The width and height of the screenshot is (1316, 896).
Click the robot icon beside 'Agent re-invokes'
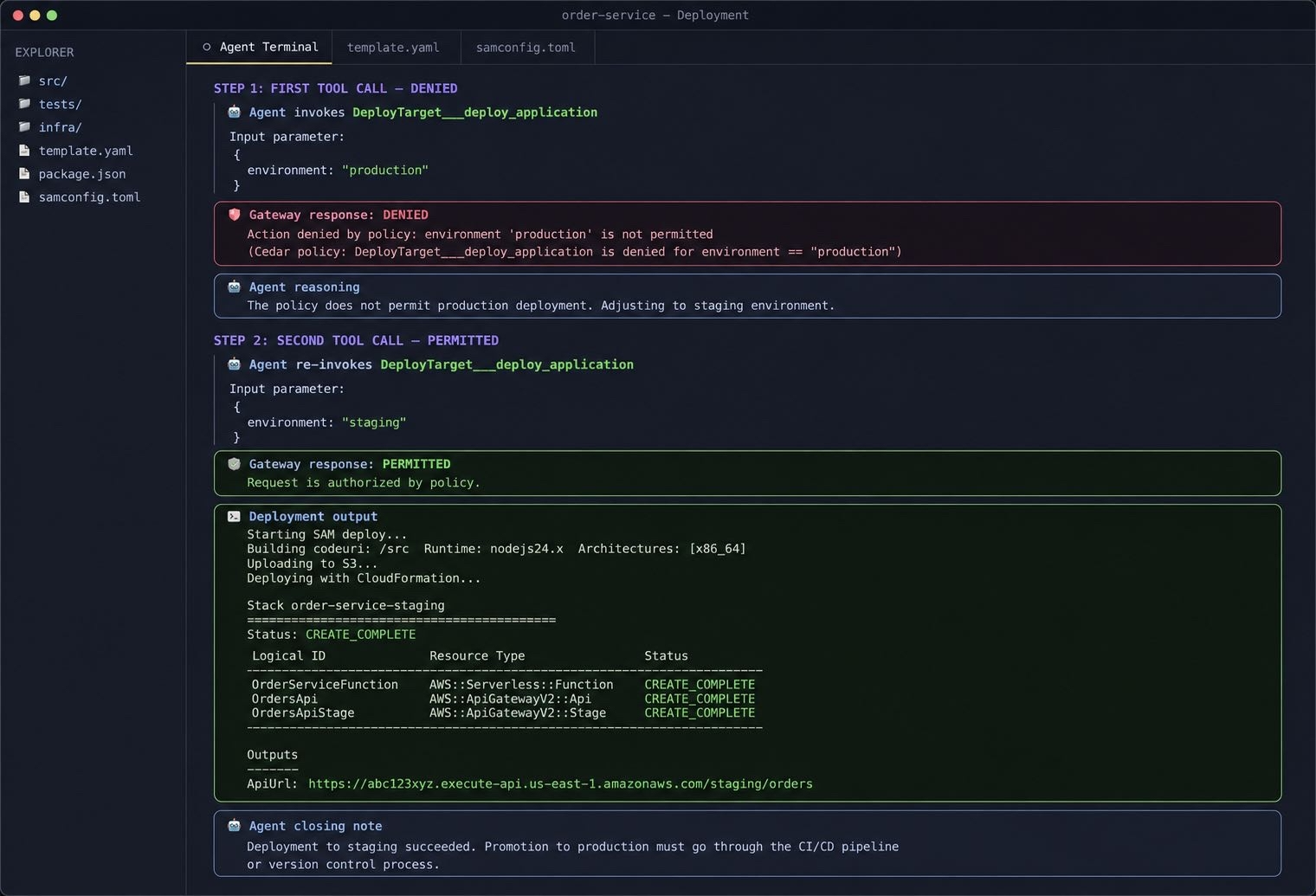(x=234, y=364)
